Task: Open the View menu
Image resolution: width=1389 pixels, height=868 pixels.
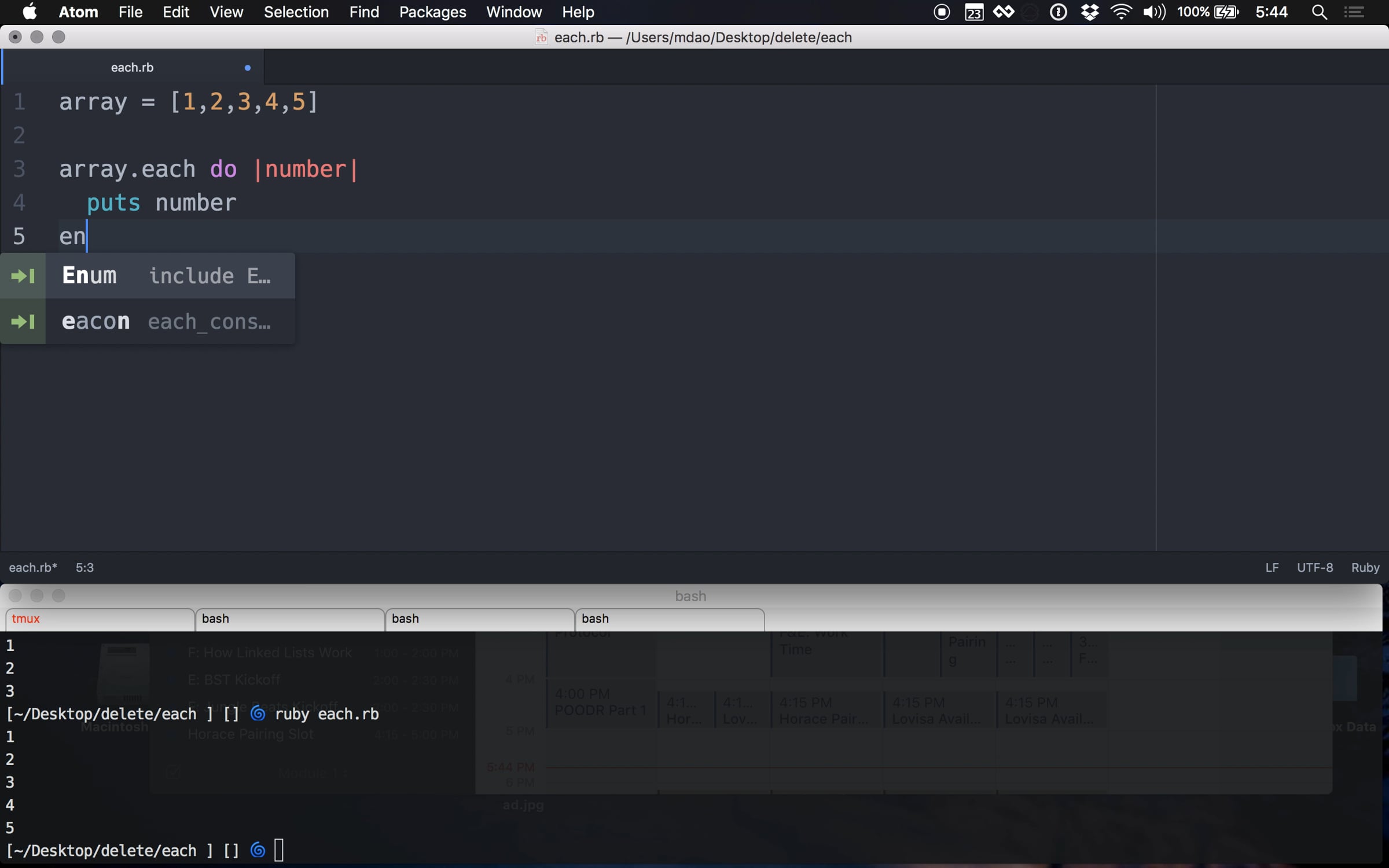Action: 226,12
